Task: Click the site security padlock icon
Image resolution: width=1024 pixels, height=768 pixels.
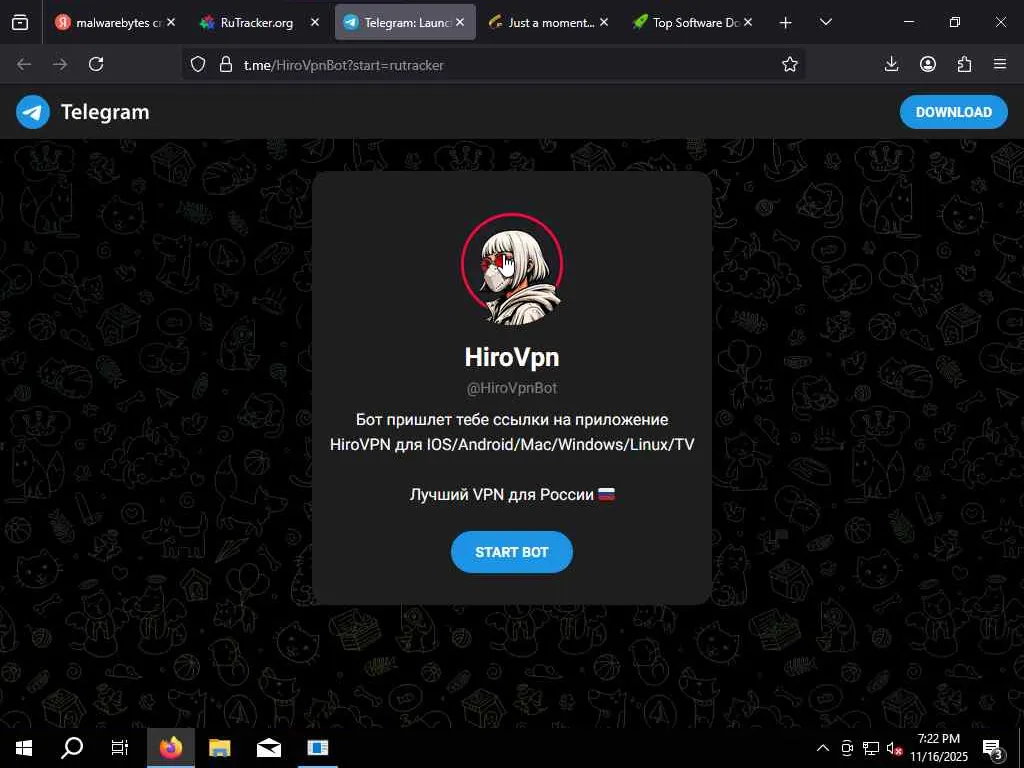Action: click(x=226, y=64)
